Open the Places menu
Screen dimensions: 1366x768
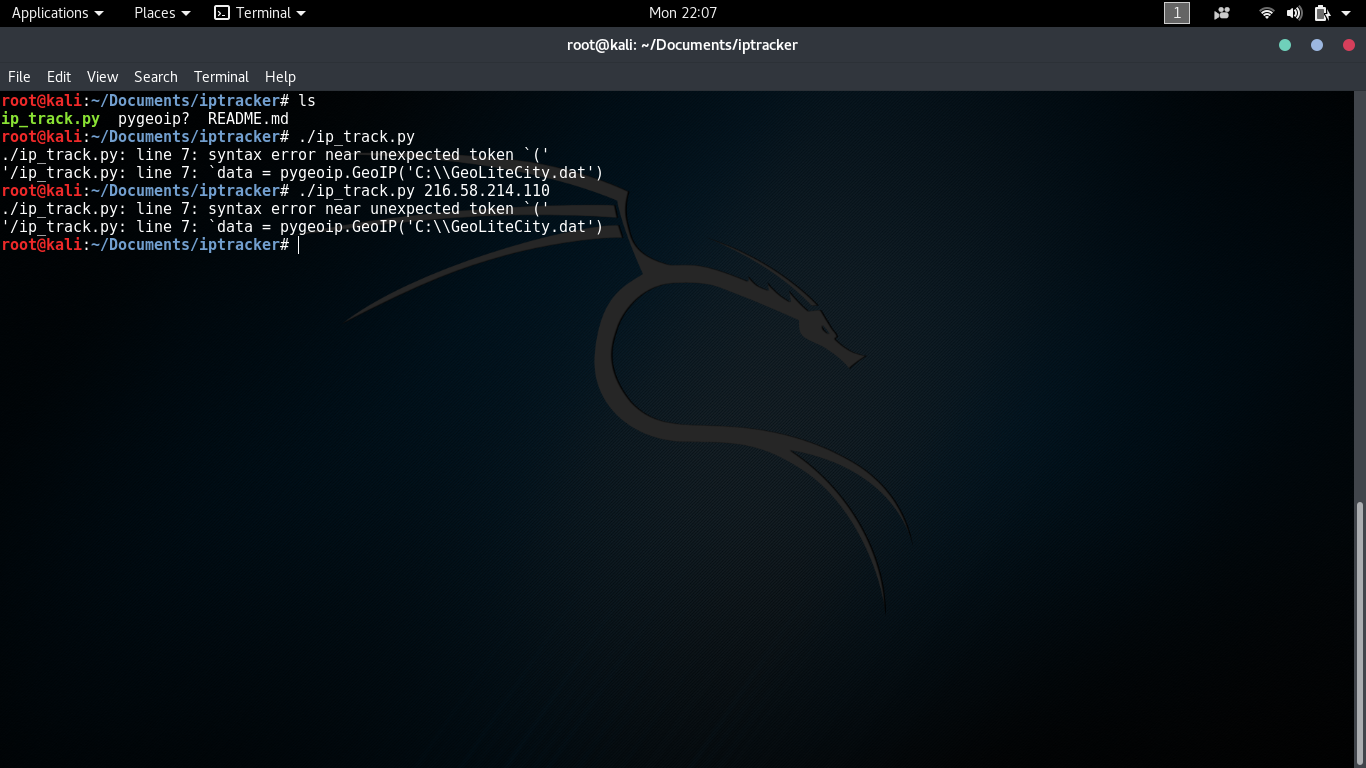(x=162, y=13)
